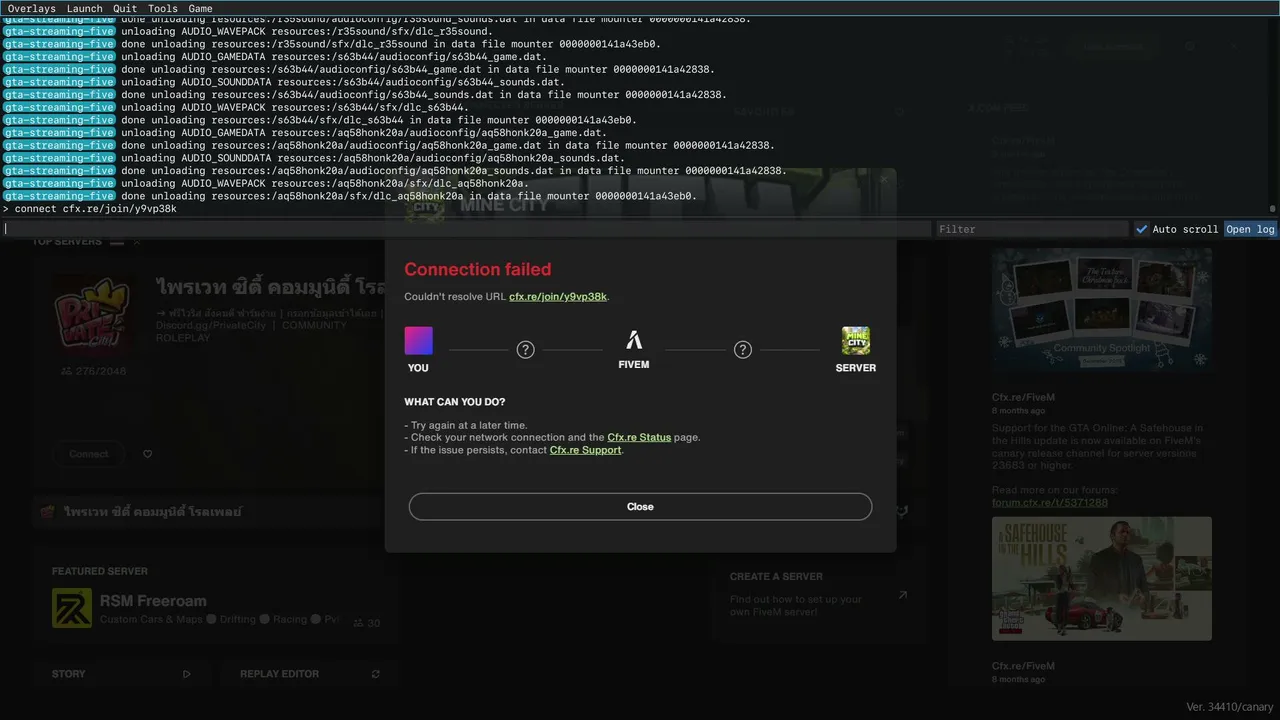Viewport: 1280px width, 720px height.
Task: Open the Overlays menu
Action: point(32,8)
